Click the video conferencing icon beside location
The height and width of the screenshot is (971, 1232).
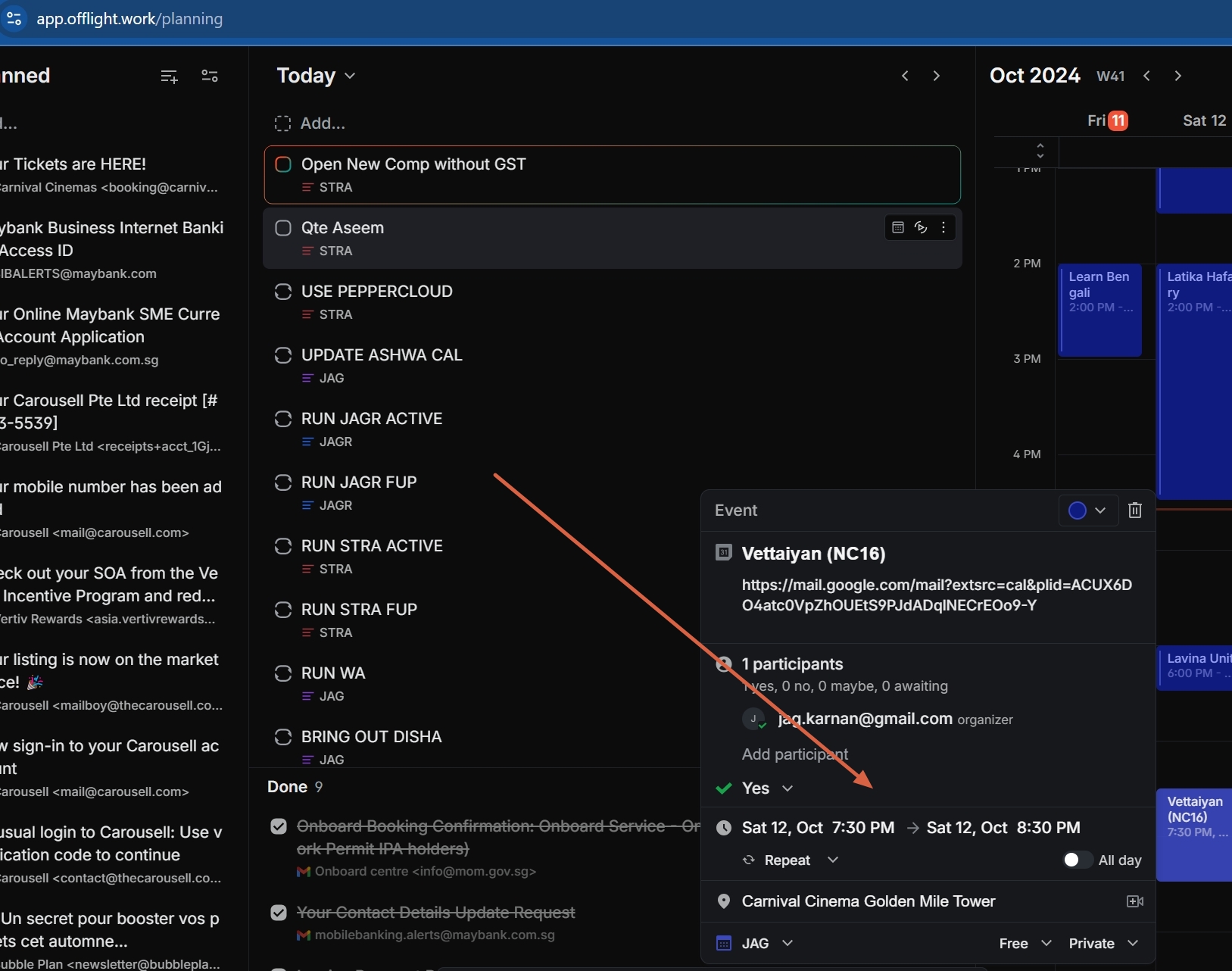click(x=1134, y=901)
